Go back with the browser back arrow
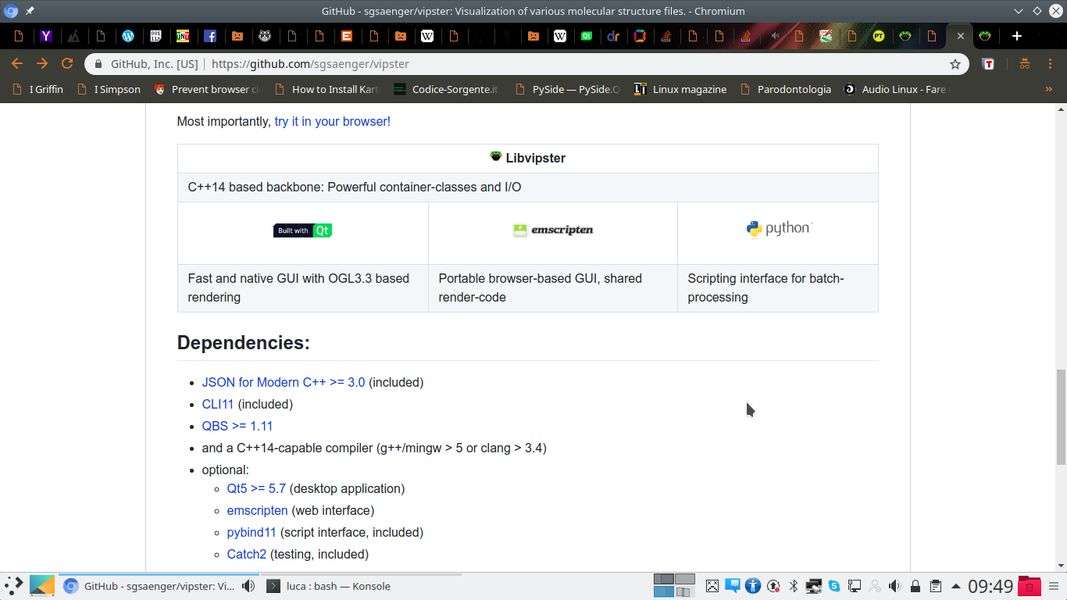 [17, 63]
